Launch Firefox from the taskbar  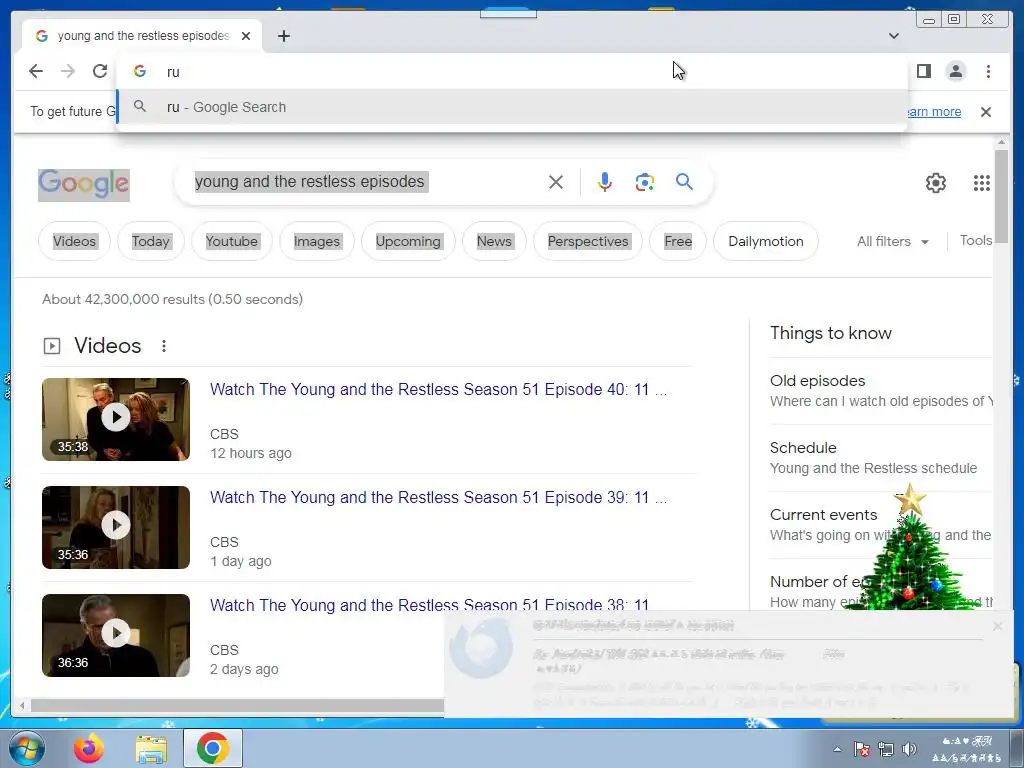89,748
